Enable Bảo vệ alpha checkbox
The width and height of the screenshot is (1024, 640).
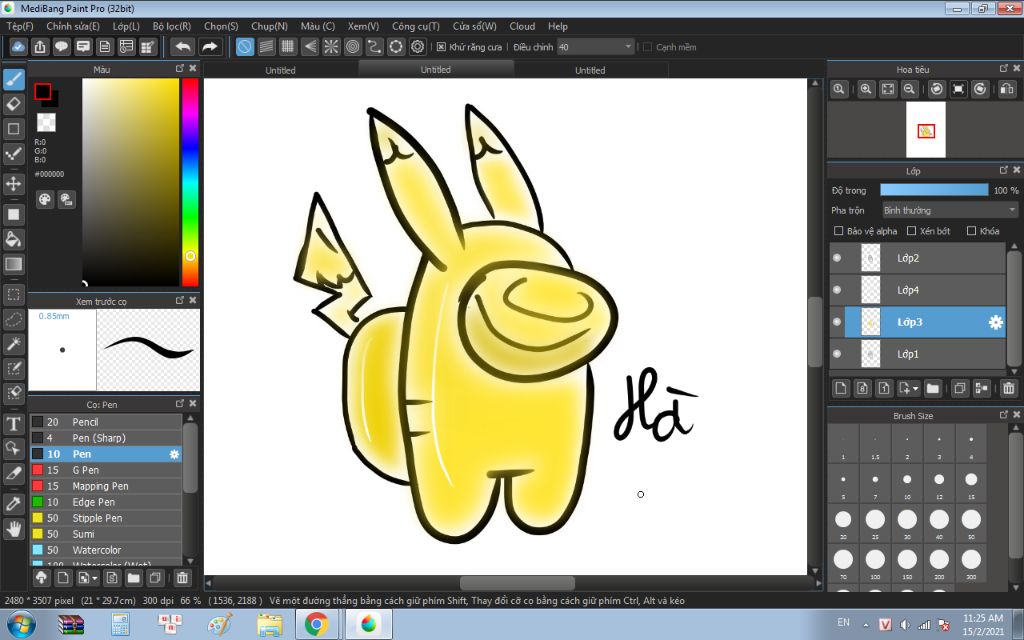[839, 231]
